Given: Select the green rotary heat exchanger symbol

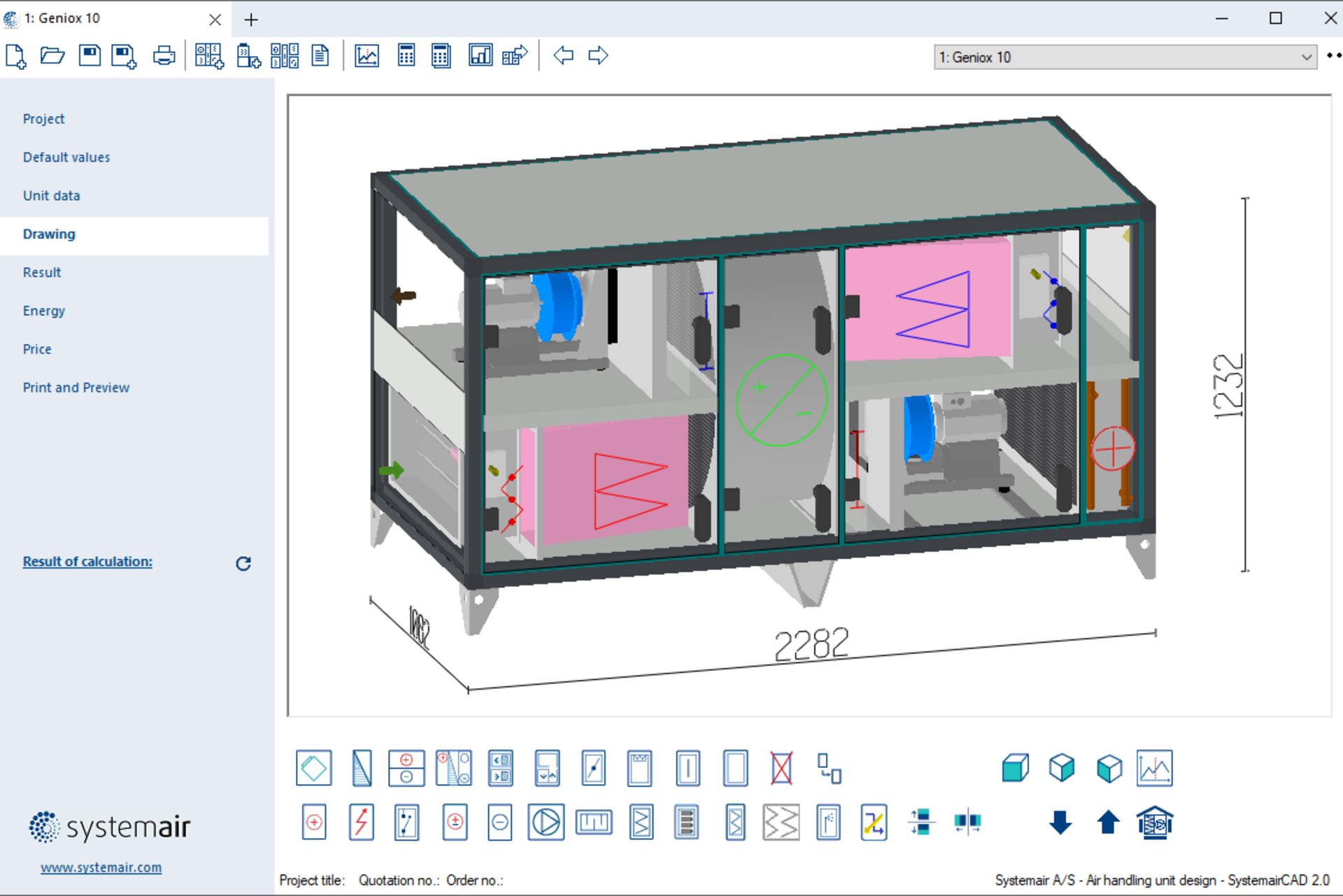Looking at the screenshot, I should (781, 401).
